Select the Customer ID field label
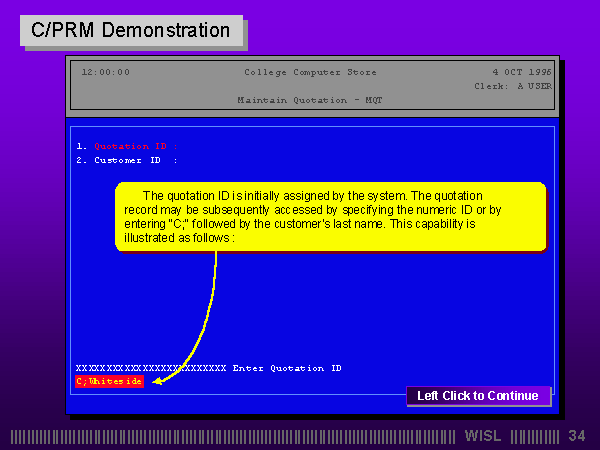 128,160
